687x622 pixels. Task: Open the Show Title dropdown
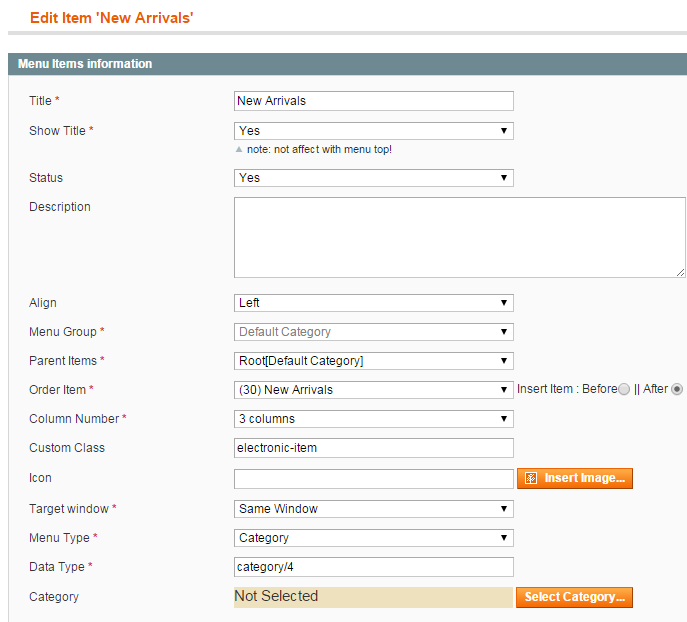click(x=374, y=131)
